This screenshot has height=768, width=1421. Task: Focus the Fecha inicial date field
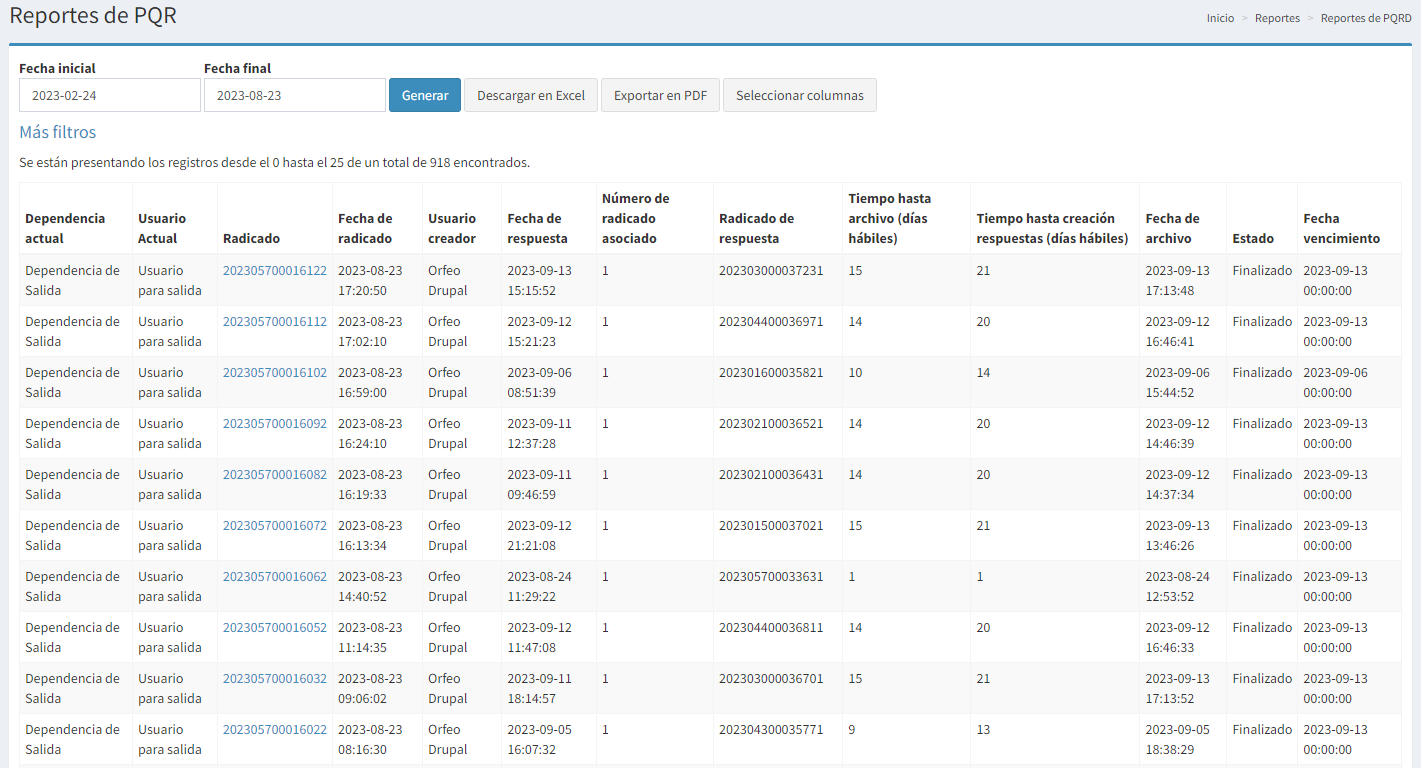110,95
